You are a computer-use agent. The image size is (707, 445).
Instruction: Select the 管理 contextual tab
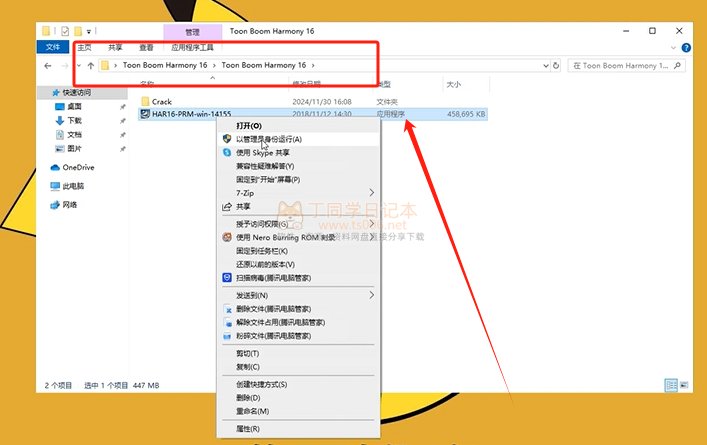(x=193, y=32)
